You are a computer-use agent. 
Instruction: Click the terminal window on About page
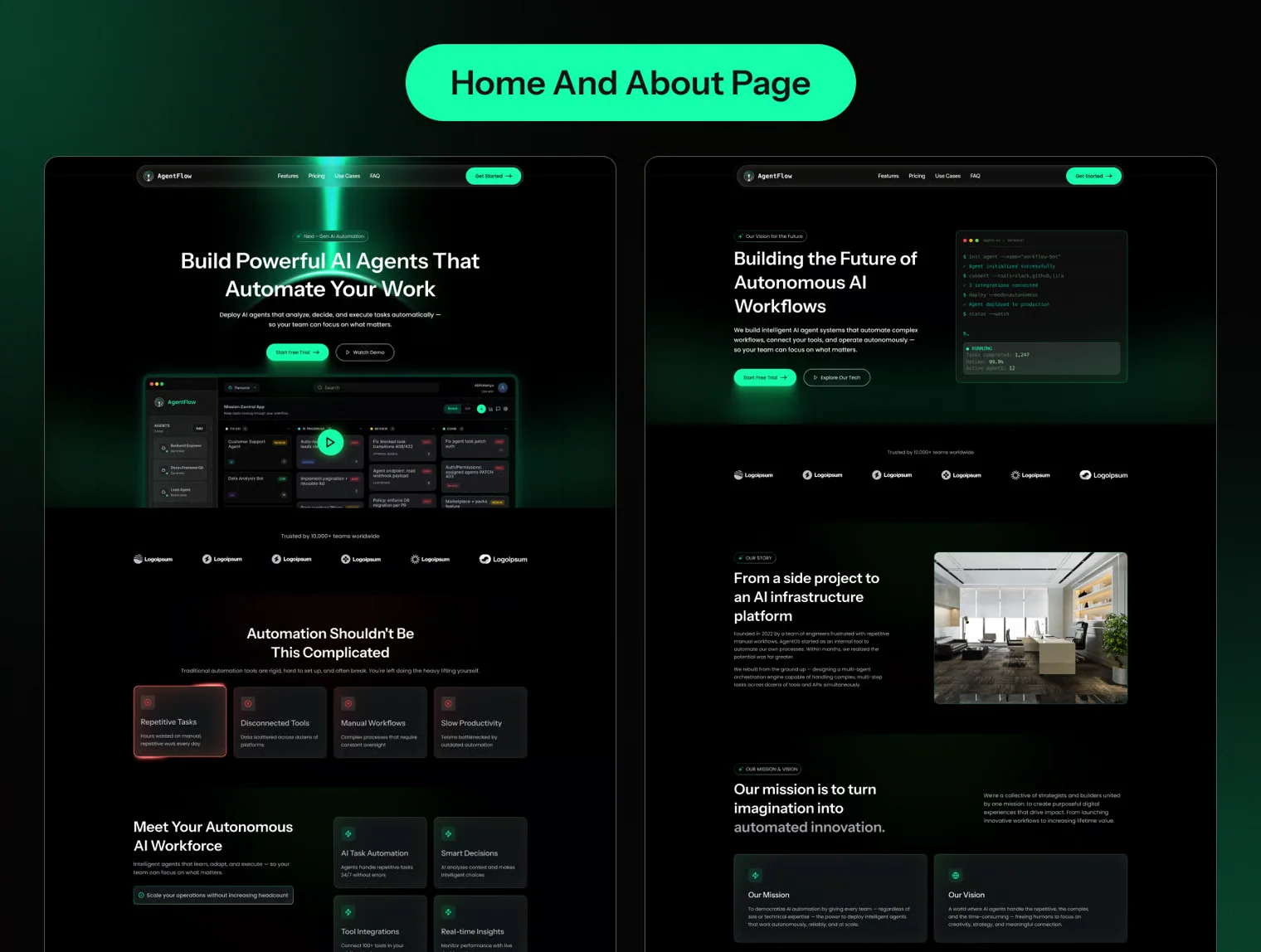1041,306
